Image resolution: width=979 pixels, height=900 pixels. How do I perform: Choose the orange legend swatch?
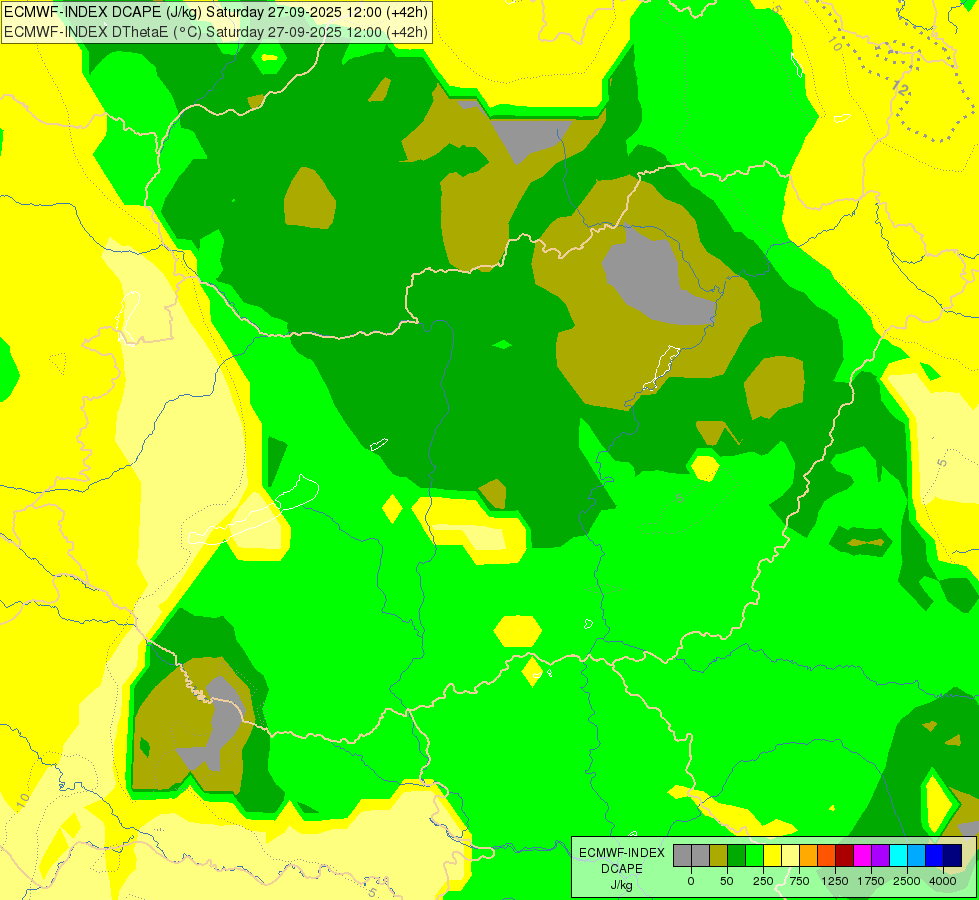809,856
